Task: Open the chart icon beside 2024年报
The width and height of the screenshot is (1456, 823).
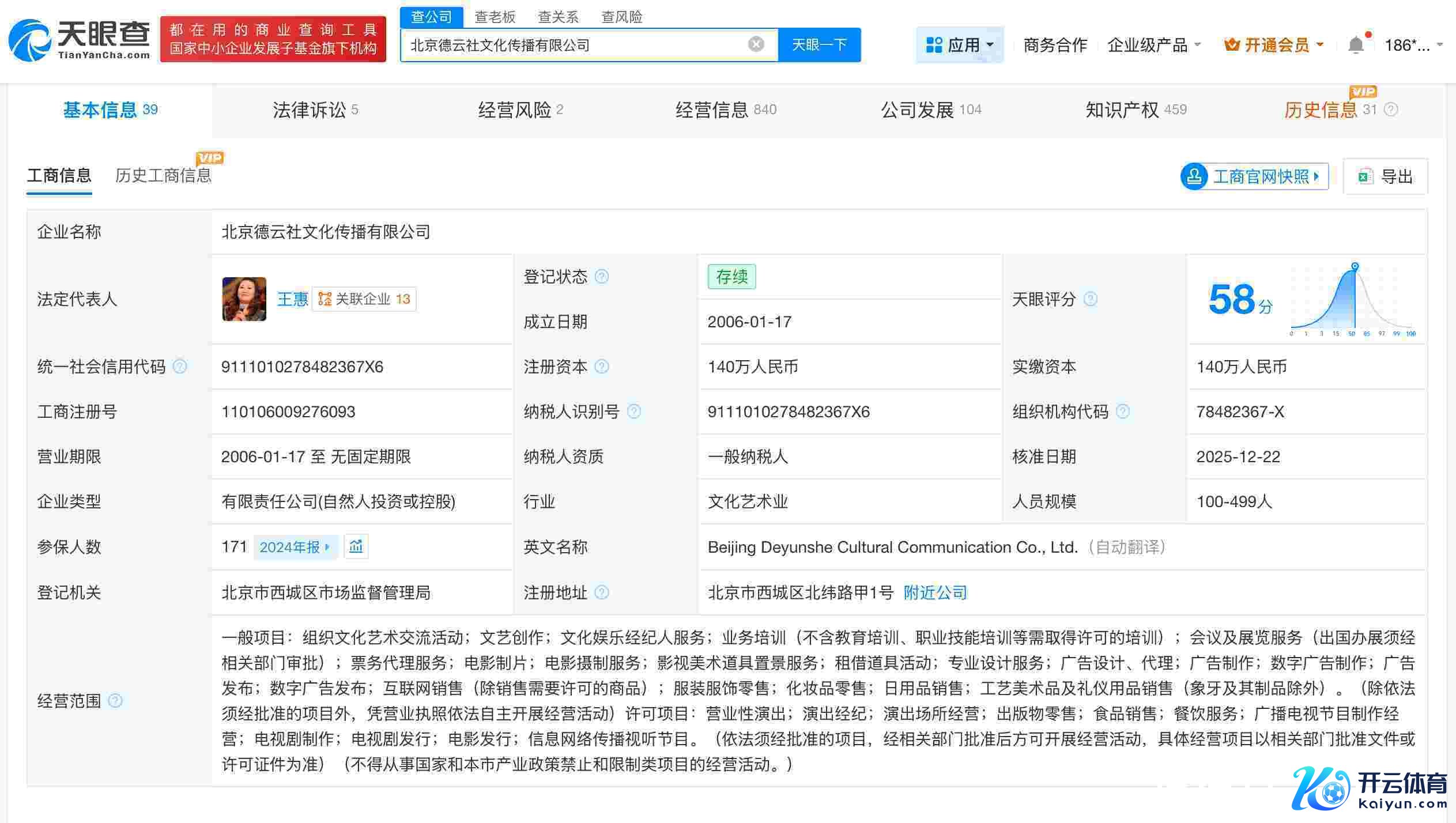Action: pos(356,546)
